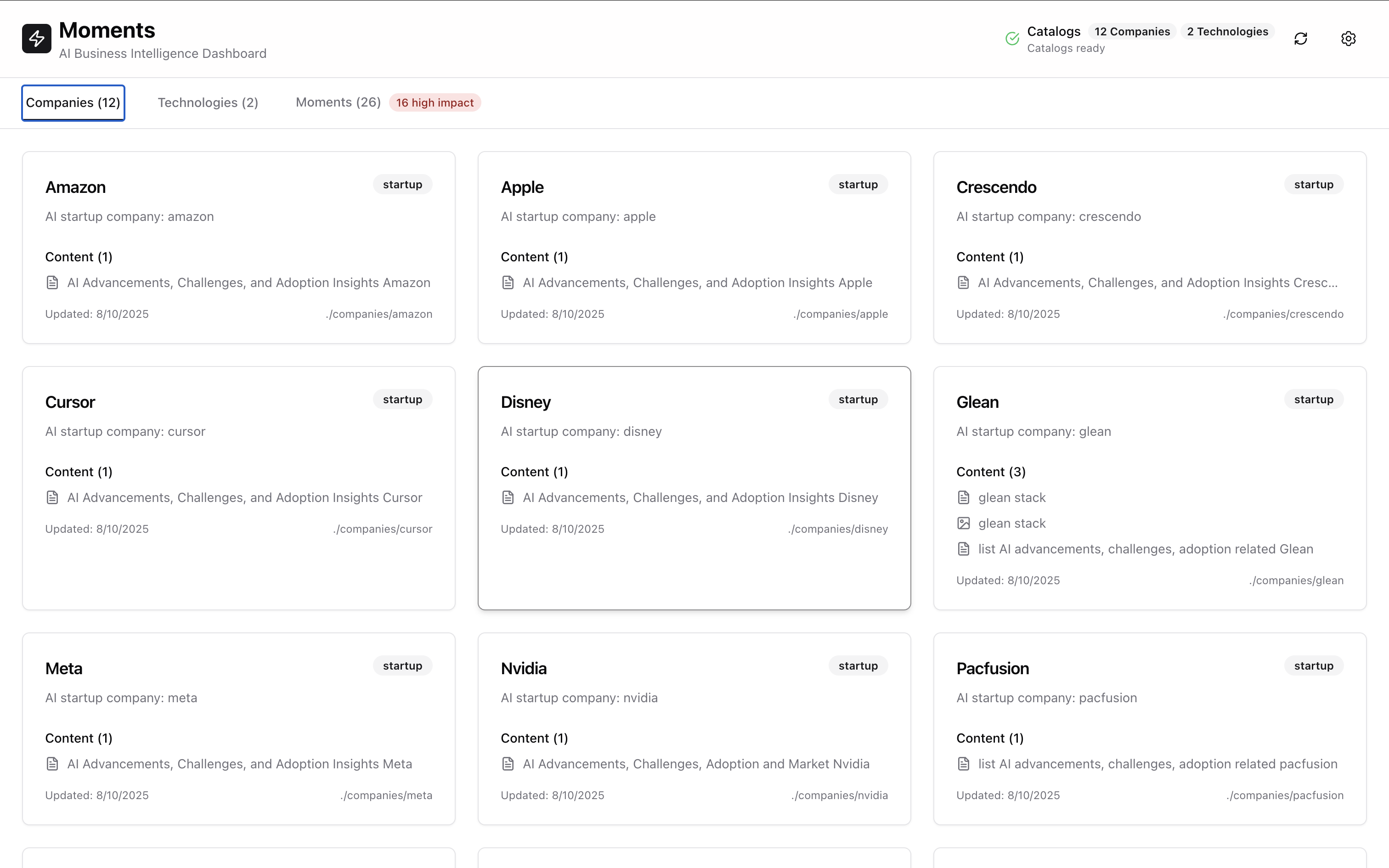Open the list AI advancements Glean document
1389x868 pixels.
click(x=1145, y=549)
